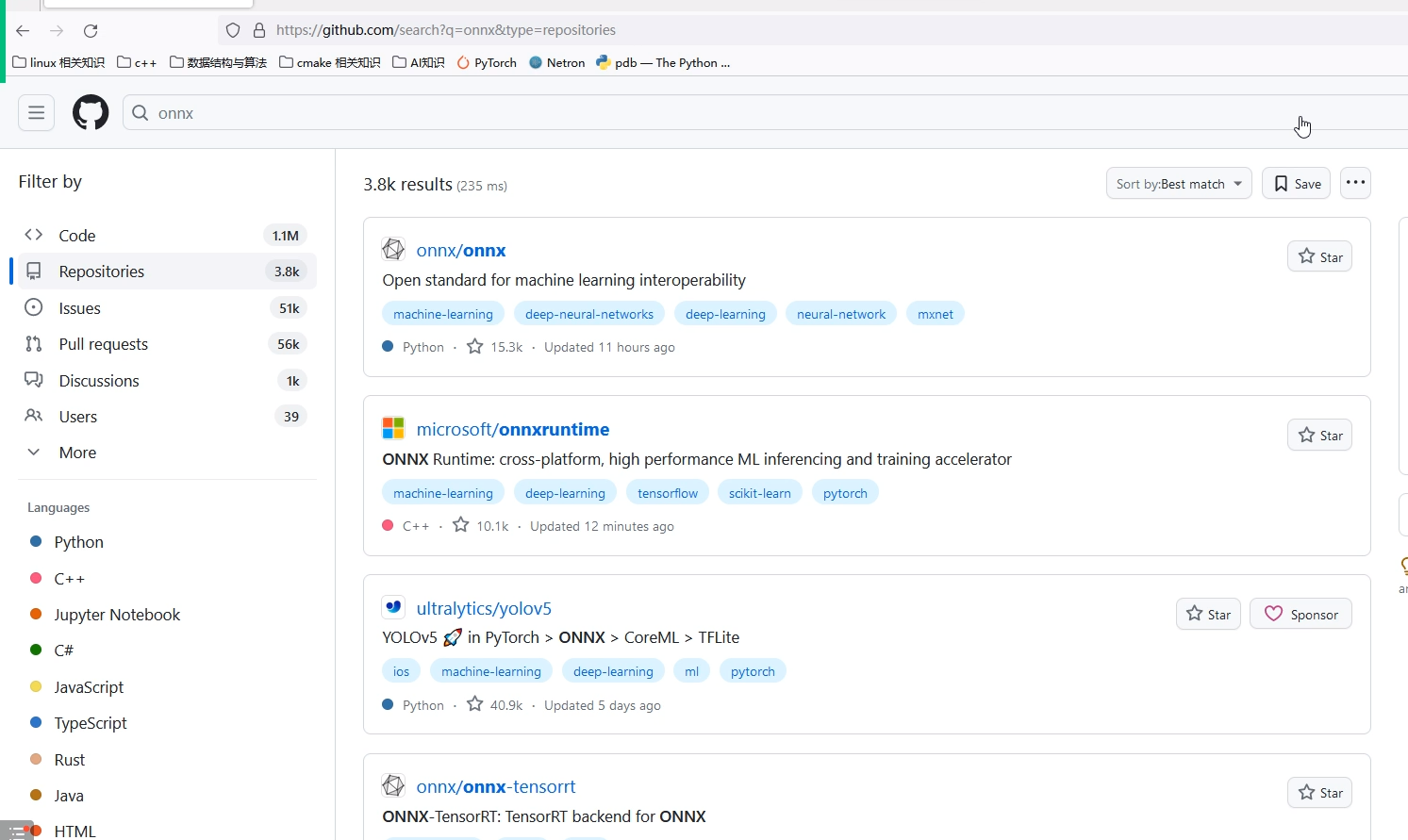Reload the page with refresh icon
Image resolution: width=1408 pixels, height=840 pixels.
[91, 30]
